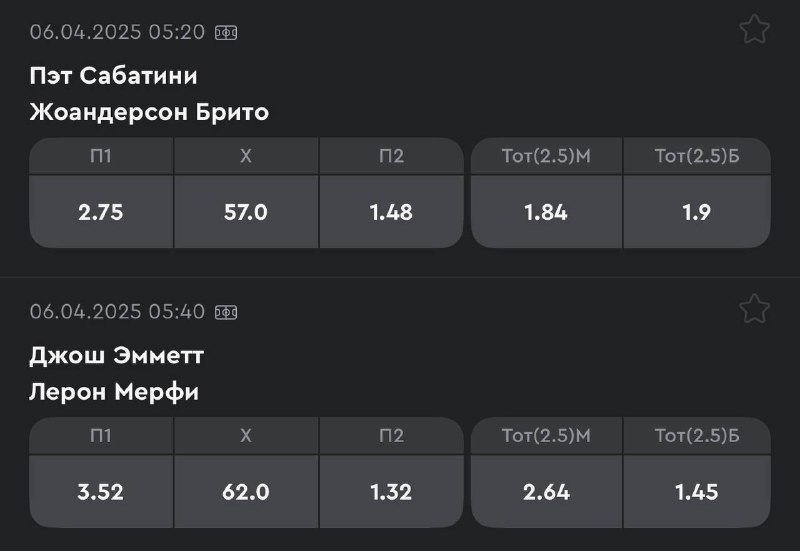Open the Пэт Сабатини fighter name
Image resolution: width=800 pixels, height=551 pixels.
pos(113,76)
